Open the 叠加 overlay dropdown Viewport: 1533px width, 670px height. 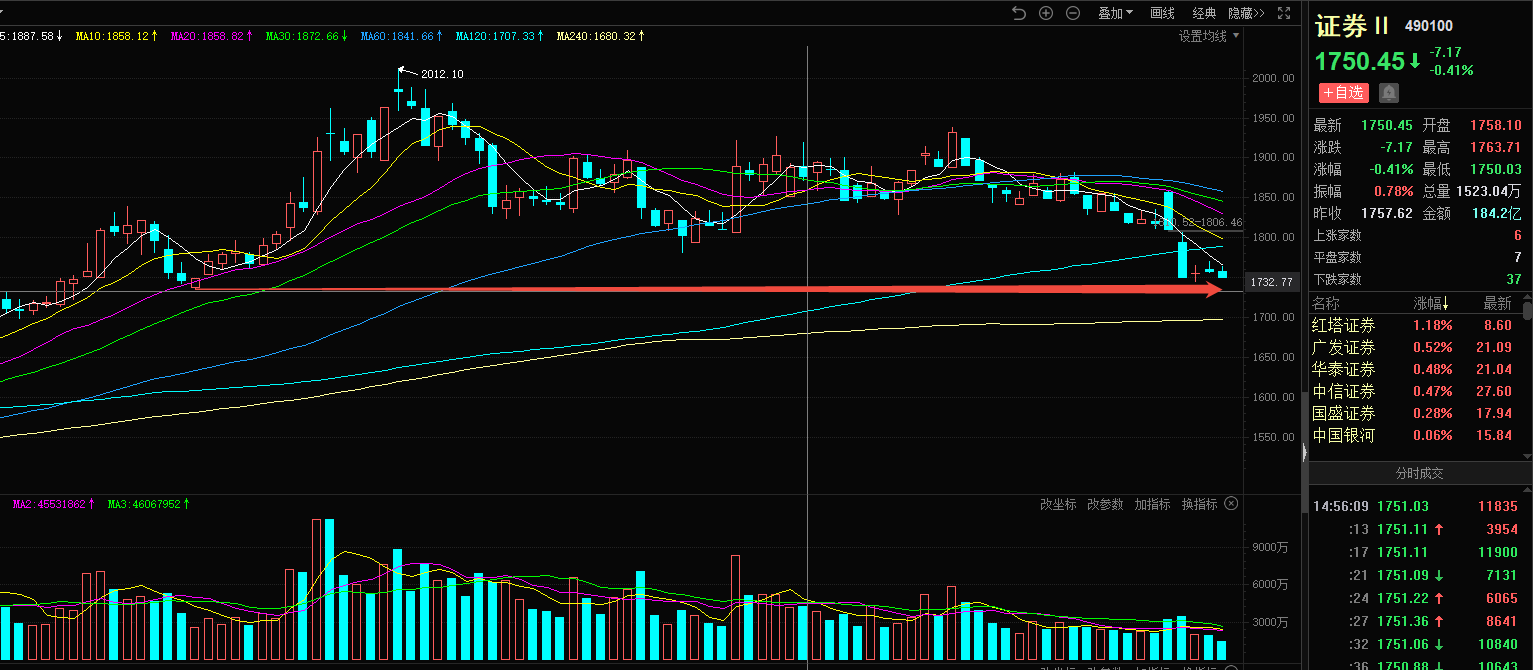click(x=1115, y=13)
